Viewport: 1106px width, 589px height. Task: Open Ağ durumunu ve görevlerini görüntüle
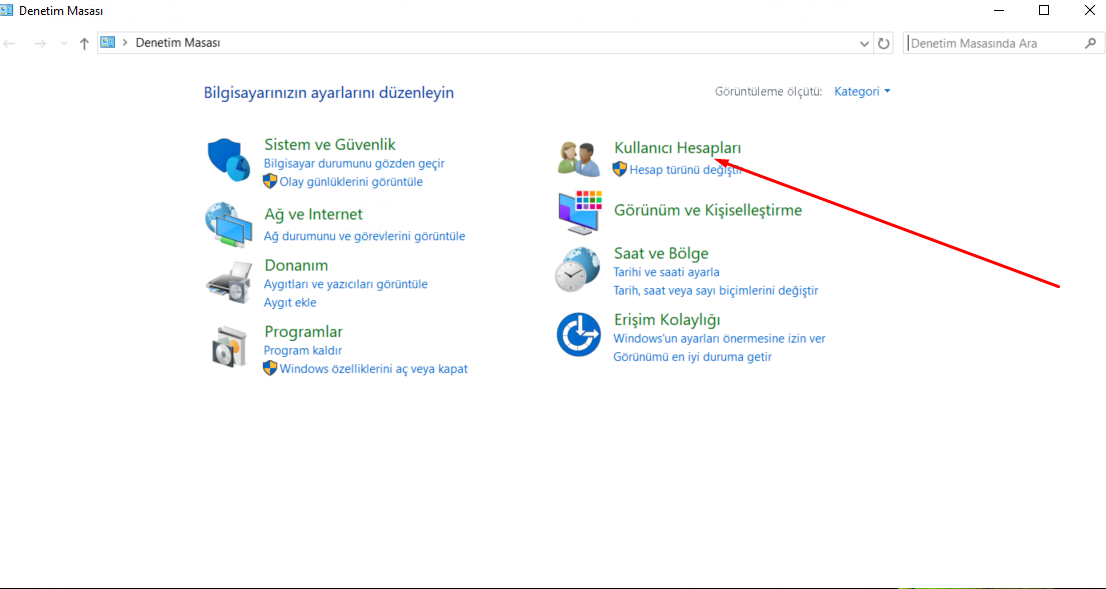coord(365,236)
